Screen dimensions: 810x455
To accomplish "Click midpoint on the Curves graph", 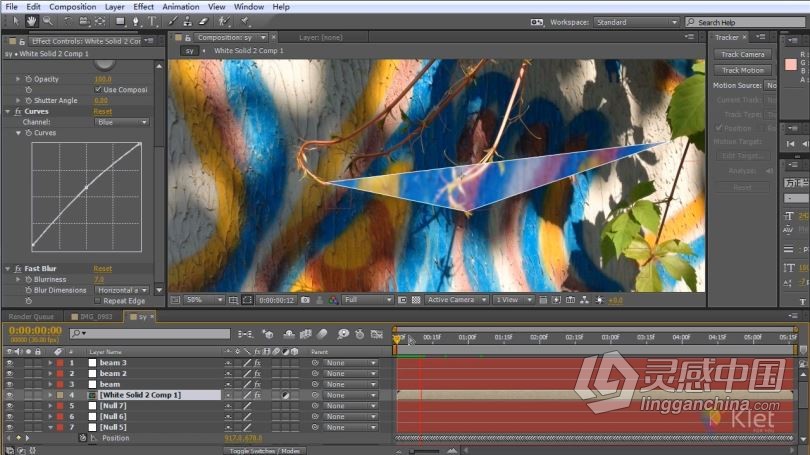I will click(x=86, y=187).
